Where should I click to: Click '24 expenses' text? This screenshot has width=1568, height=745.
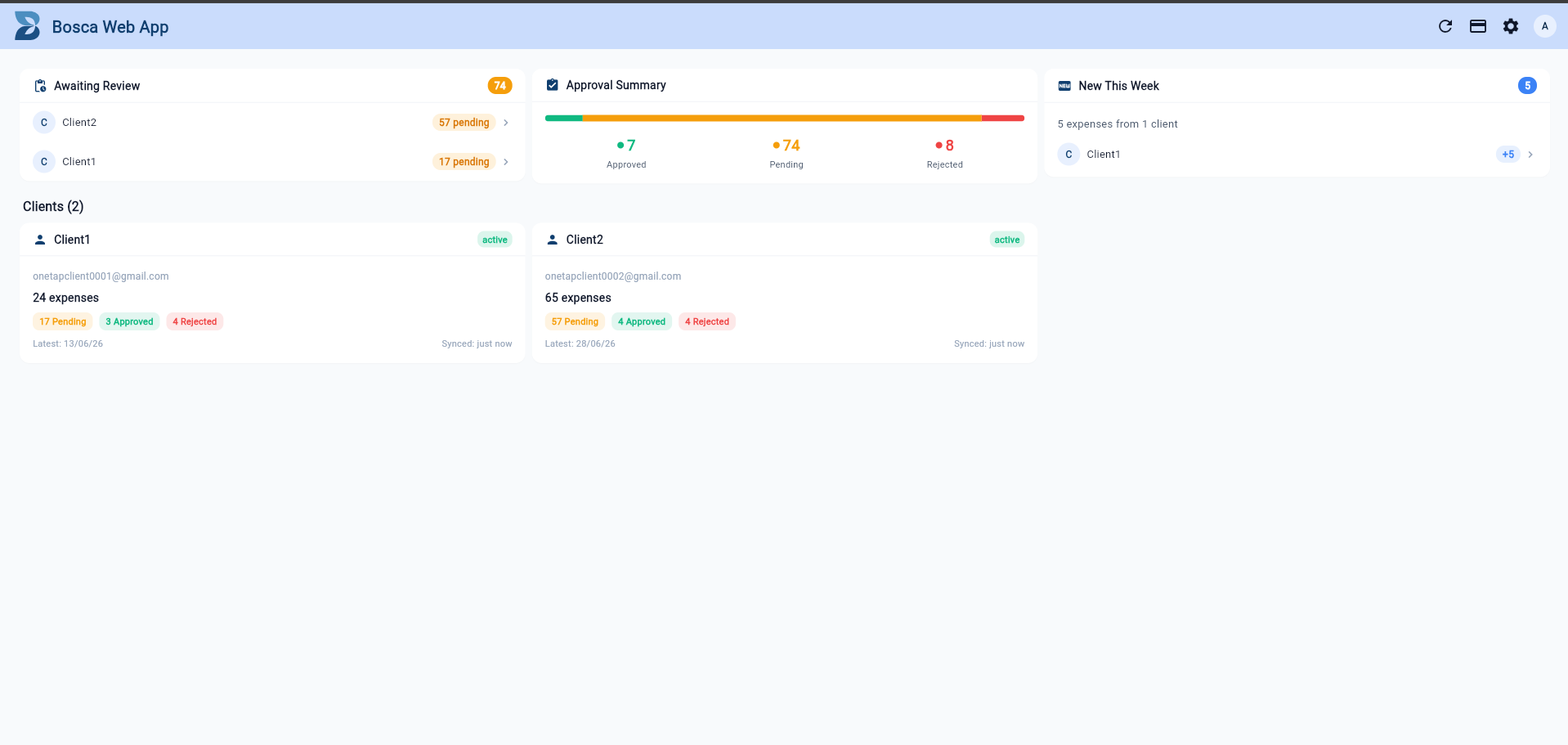(x=65, y=298)
